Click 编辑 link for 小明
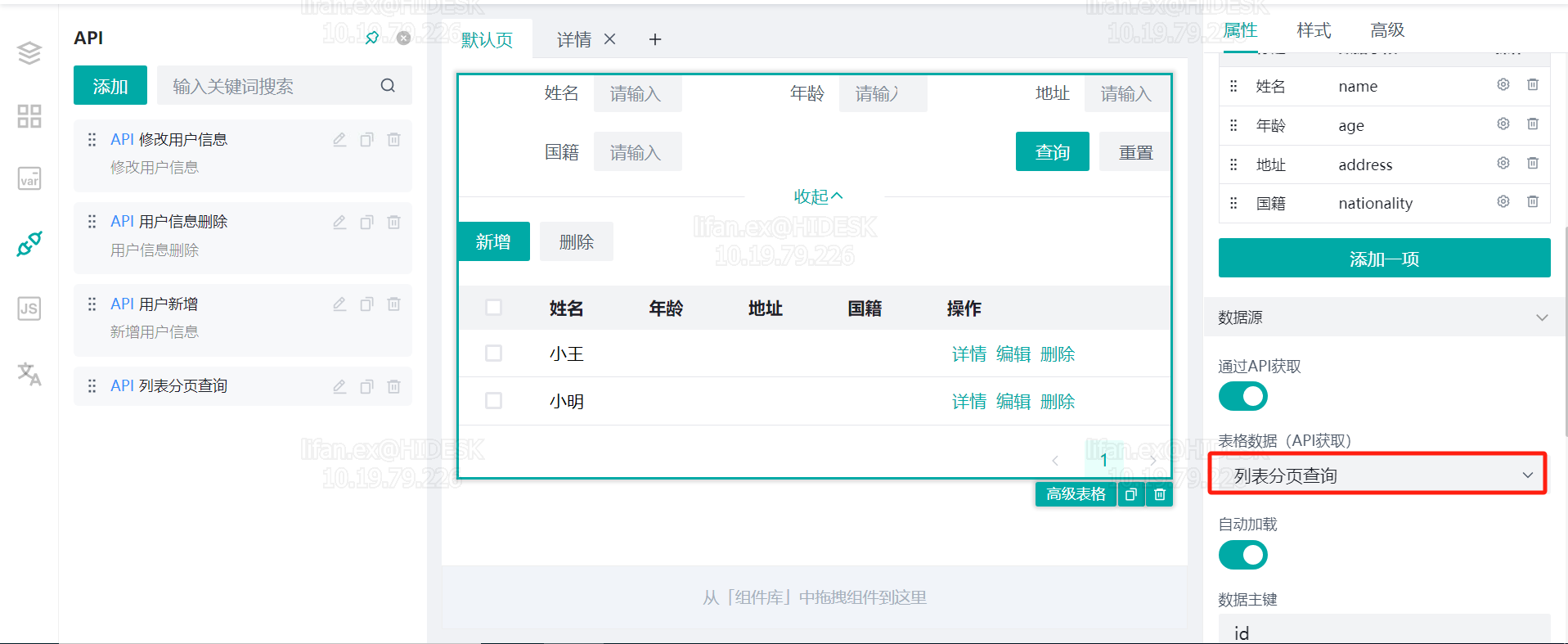The image size is (1568, 644). [1013, 401]
